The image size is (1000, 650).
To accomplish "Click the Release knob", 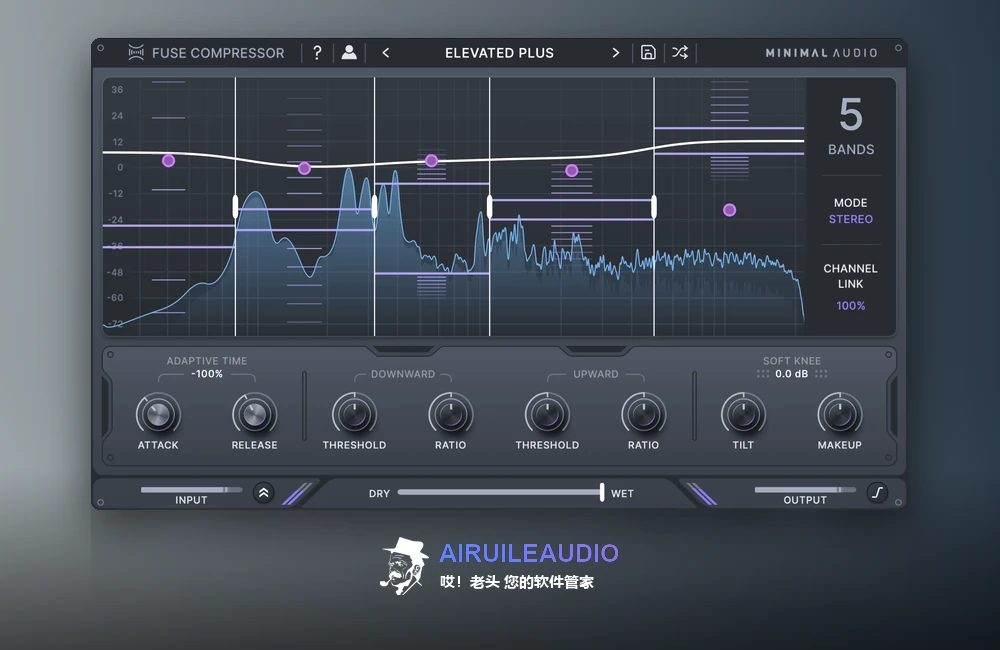I will [254, 415].
